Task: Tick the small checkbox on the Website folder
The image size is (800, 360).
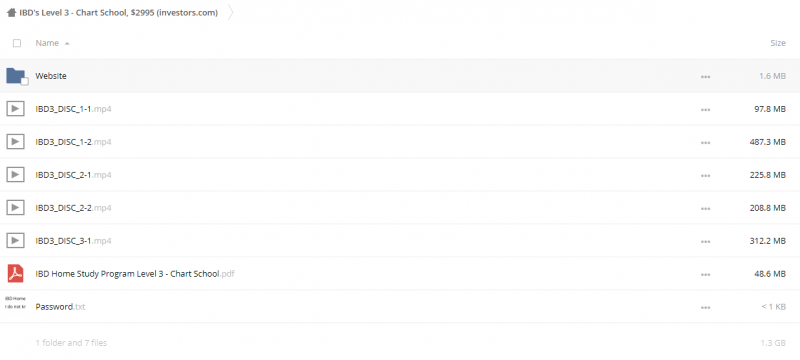Action: (x=24, y=82)
